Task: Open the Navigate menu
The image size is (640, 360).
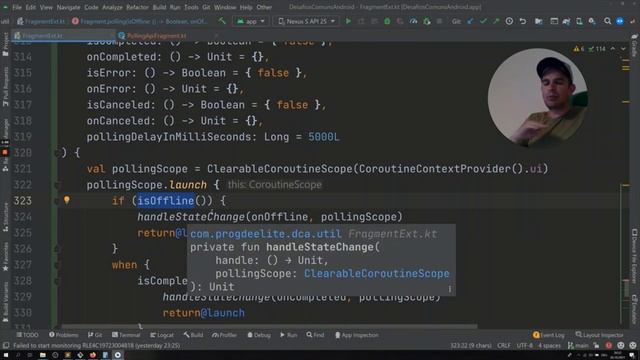Action: tap(68, 7)
